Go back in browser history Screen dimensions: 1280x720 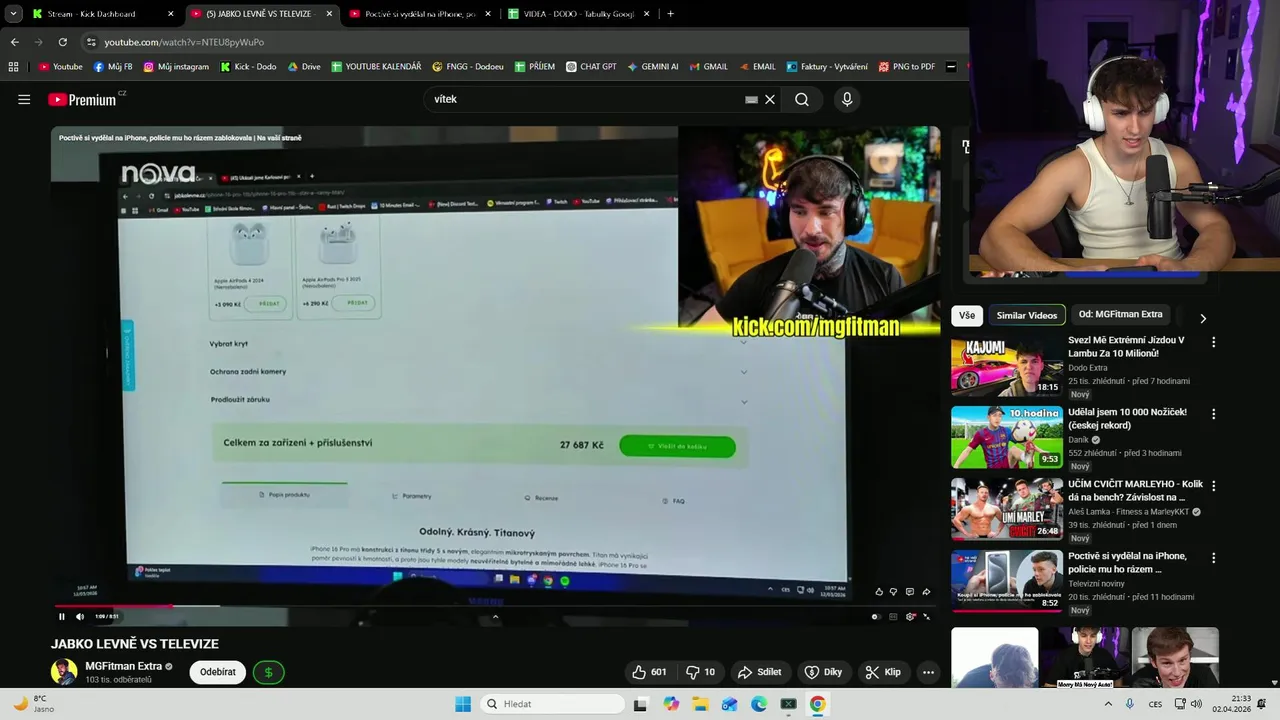coord(14,42)
